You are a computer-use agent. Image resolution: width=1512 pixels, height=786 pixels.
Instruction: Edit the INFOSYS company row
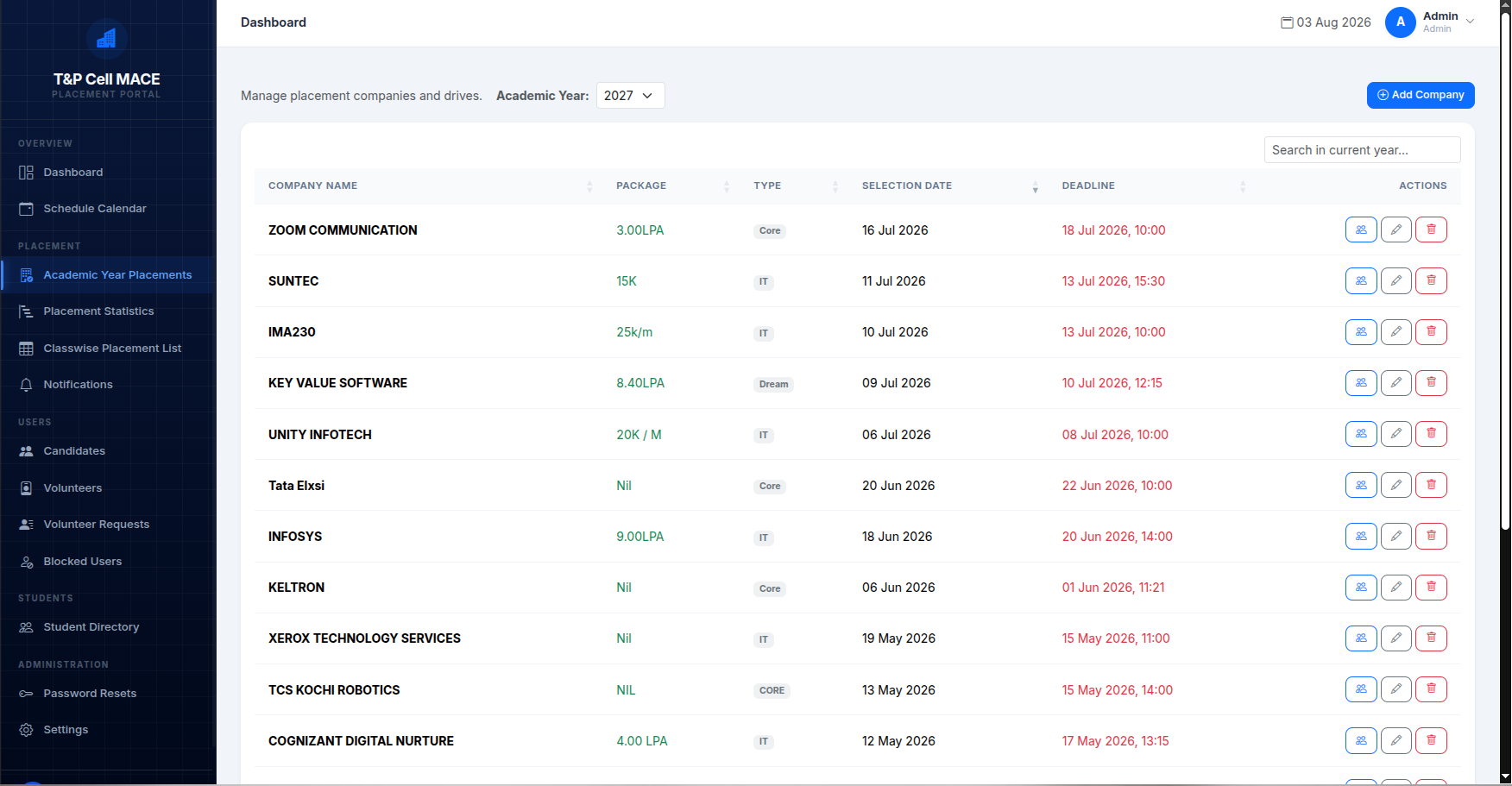[x=1396, y=536]
